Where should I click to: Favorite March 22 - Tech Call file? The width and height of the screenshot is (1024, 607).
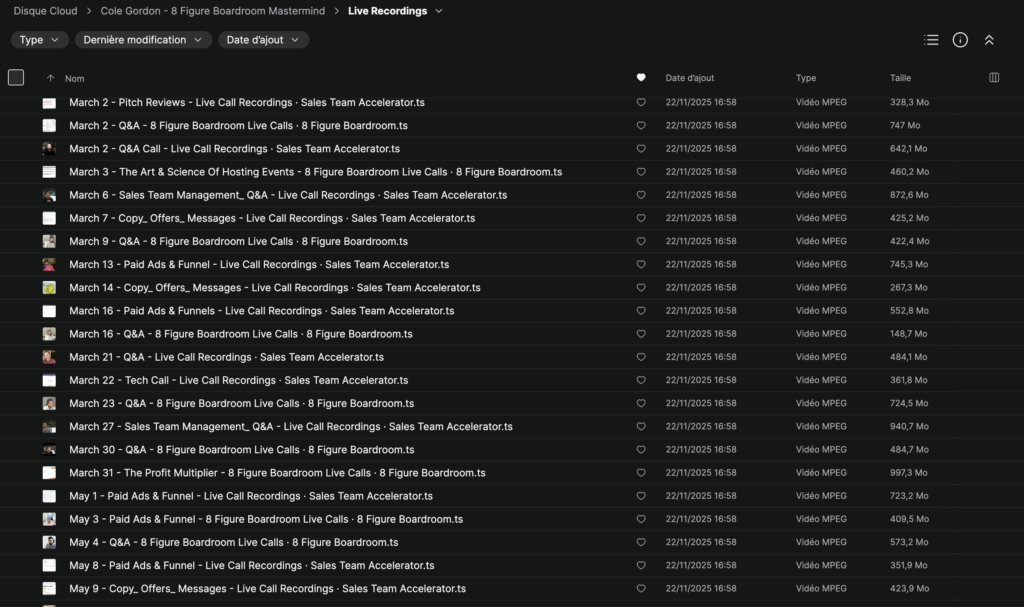point(641,380)
